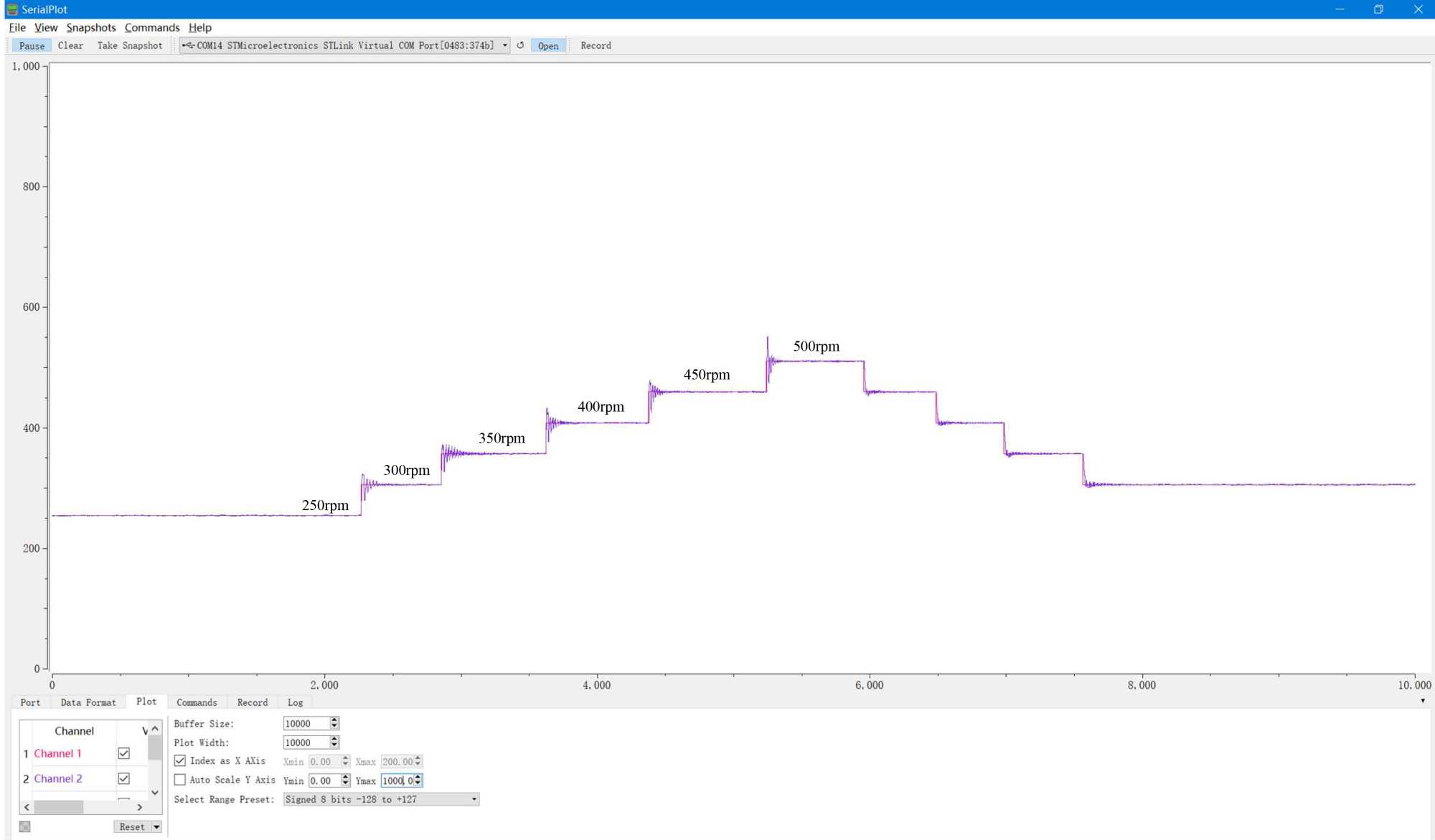The image size is (1435, 840).
Task: Click the Pause button
Action: tap(32, 45)
